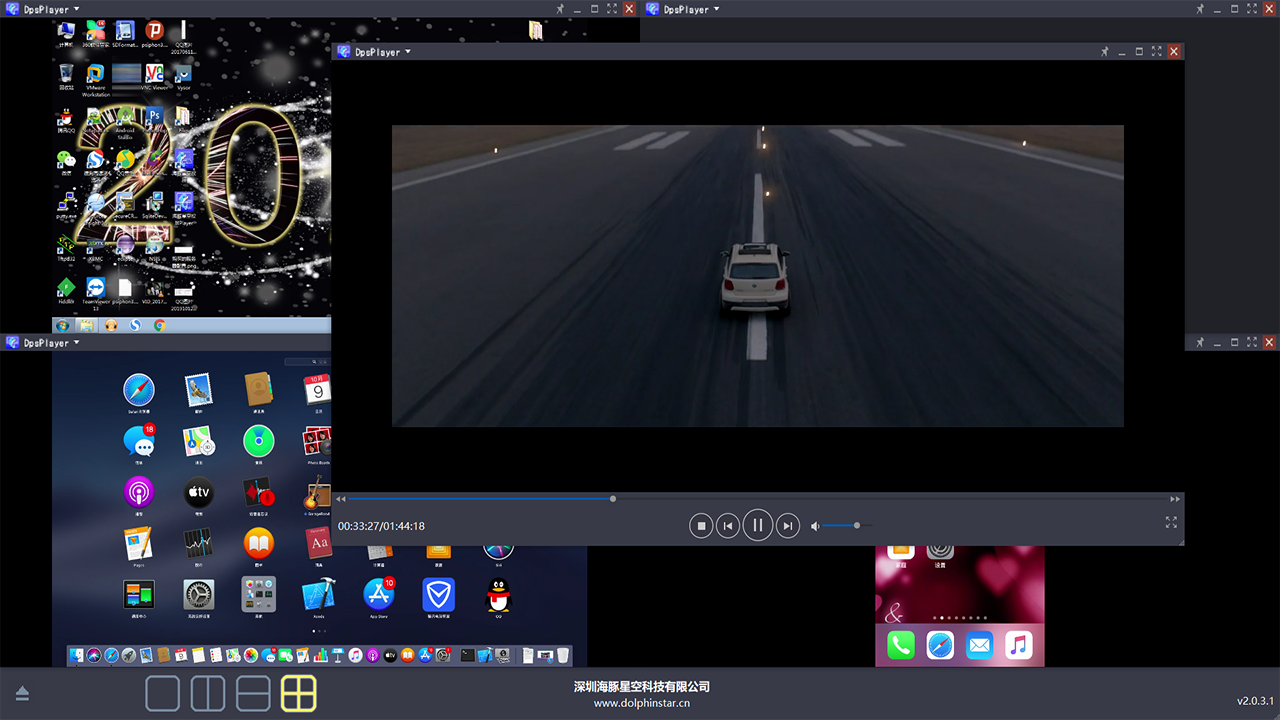
Task: Mute audio via the speaker icon
Action: click(x=815, y=526)
